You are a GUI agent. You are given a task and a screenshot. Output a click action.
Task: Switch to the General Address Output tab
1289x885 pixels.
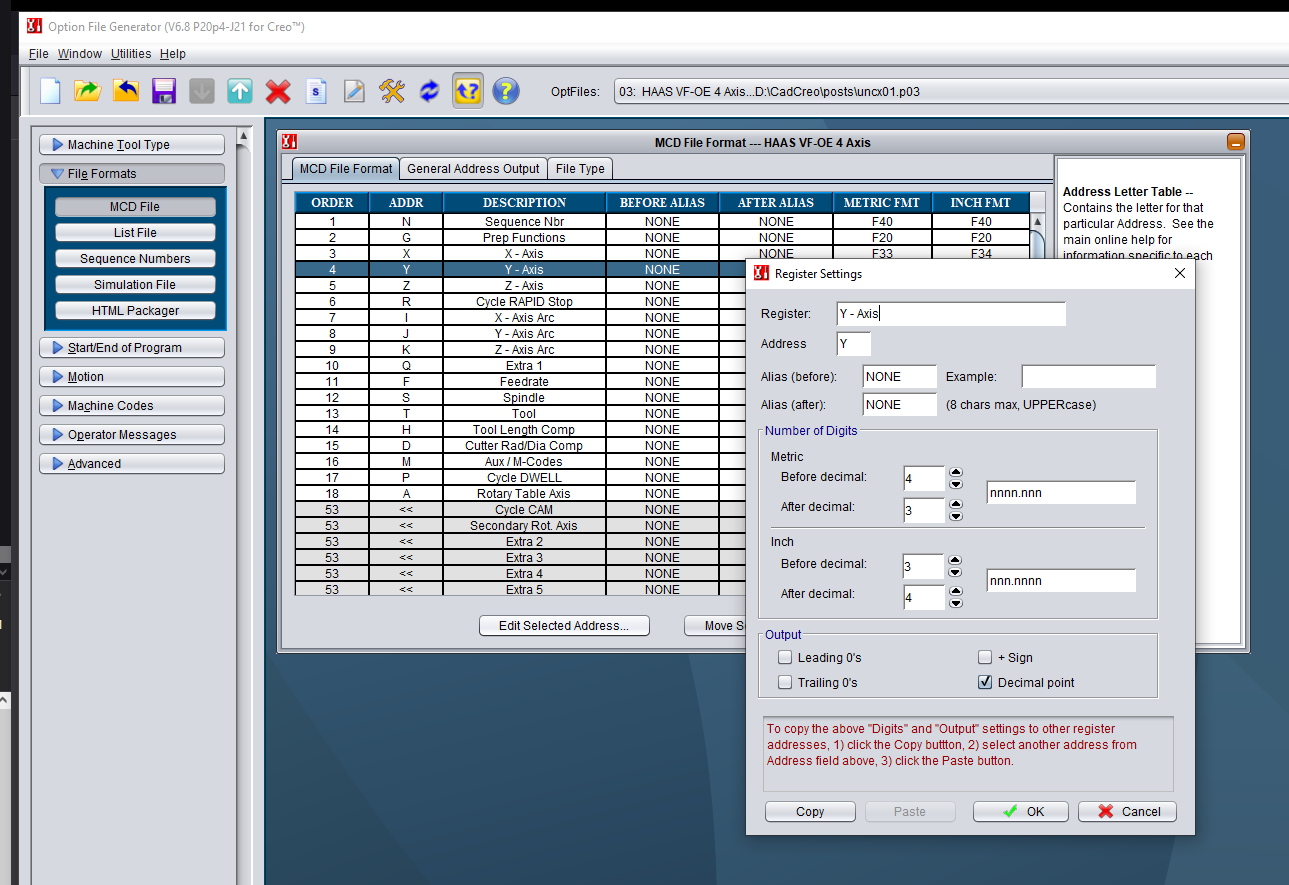473,169
